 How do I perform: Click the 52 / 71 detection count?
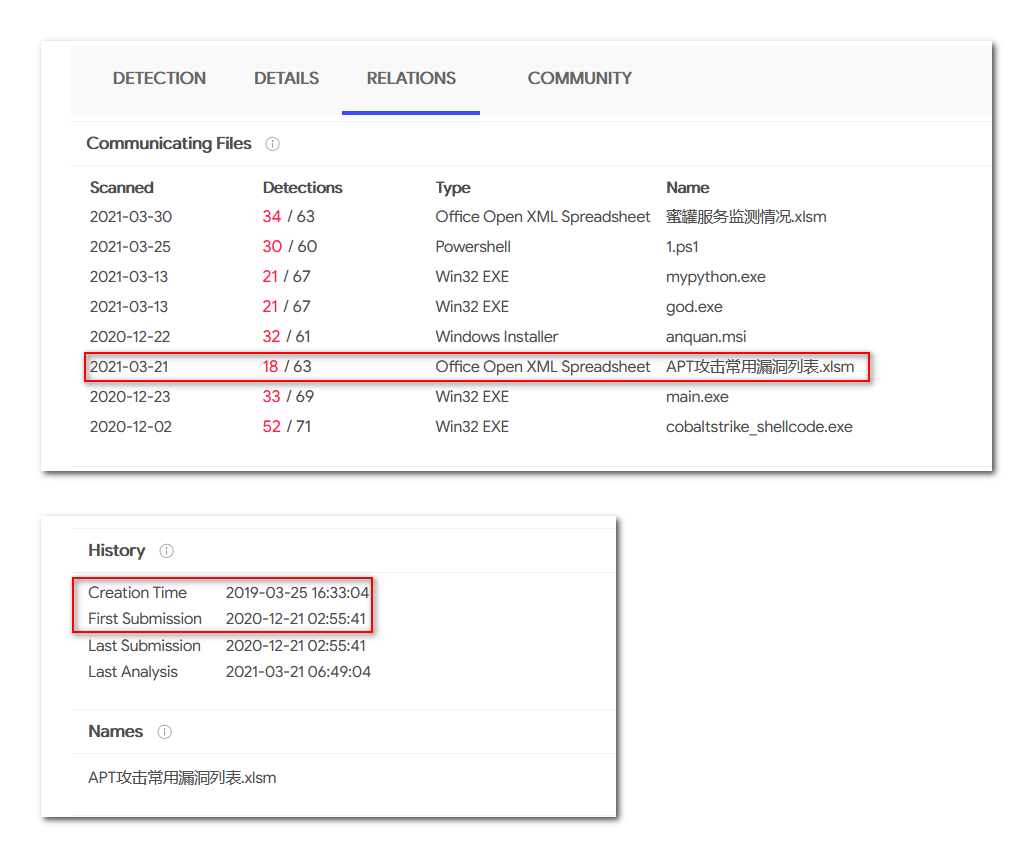click(286, 427)
